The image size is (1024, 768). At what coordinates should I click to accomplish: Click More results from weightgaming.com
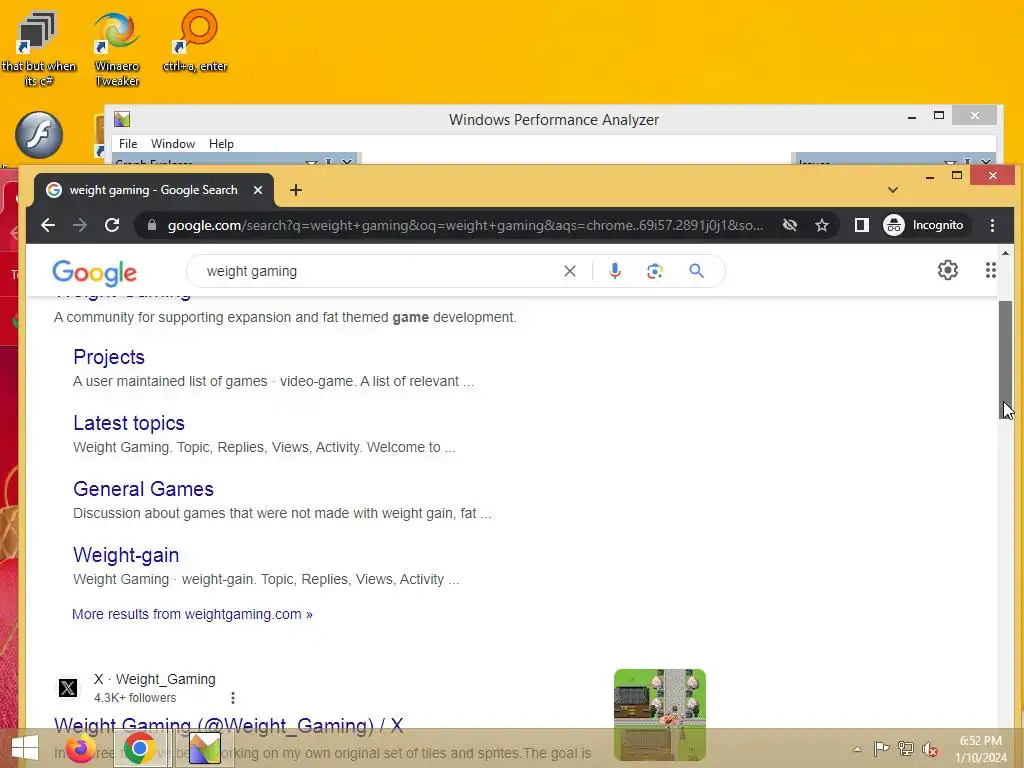(192, 614)
